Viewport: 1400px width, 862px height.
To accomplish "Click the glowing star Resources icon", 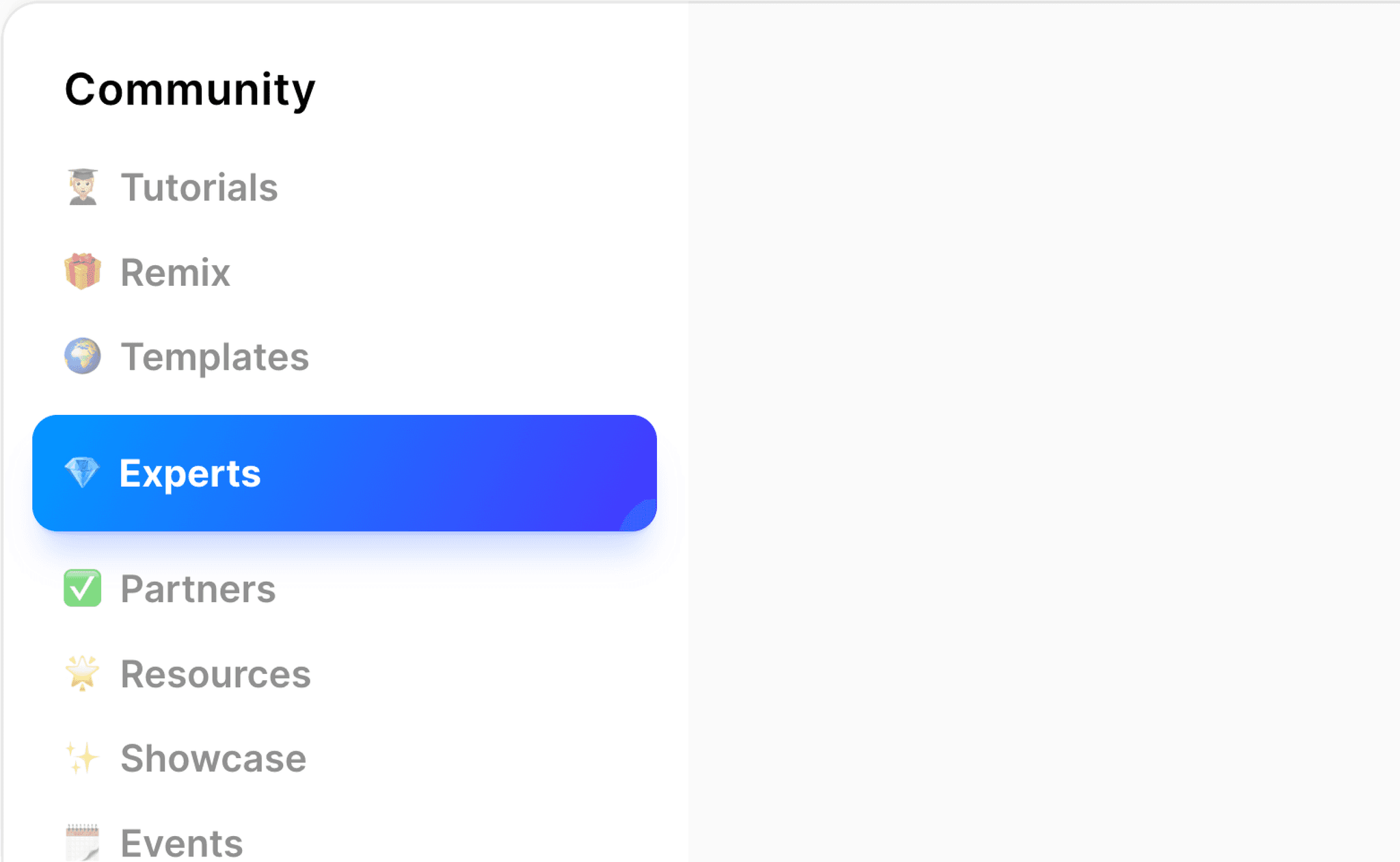I will [82, 674].
